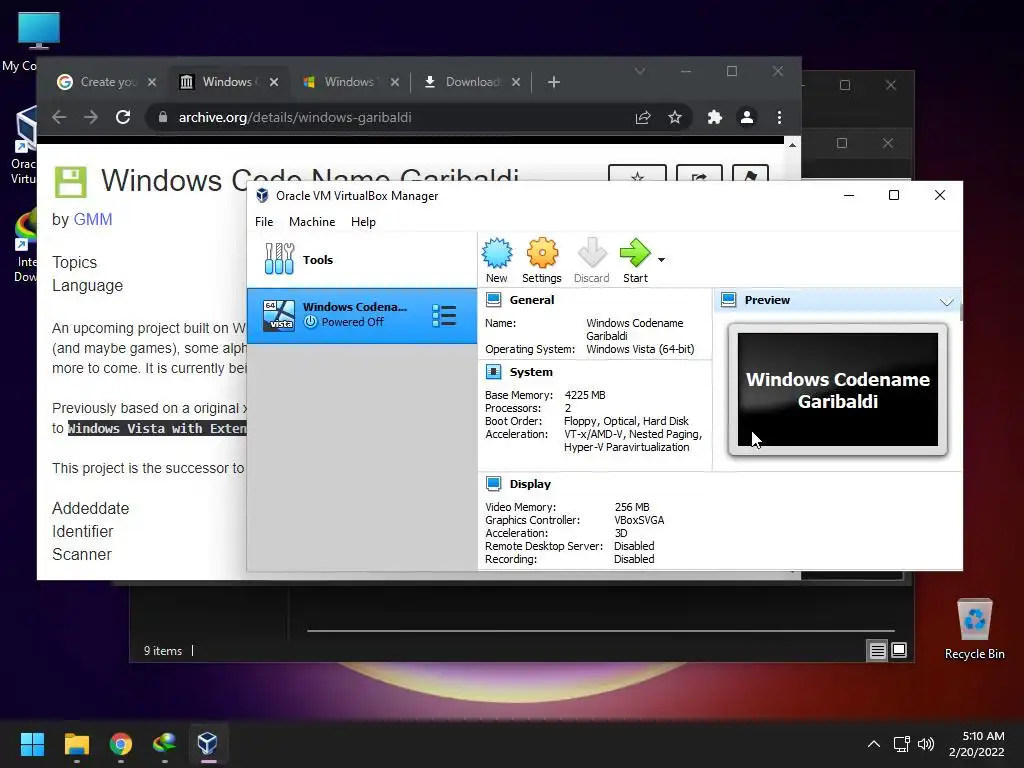Select the Tools entry in VirtualBox sidebar
The height and width of the screenshot is (768, 1024).
(362, 259)
